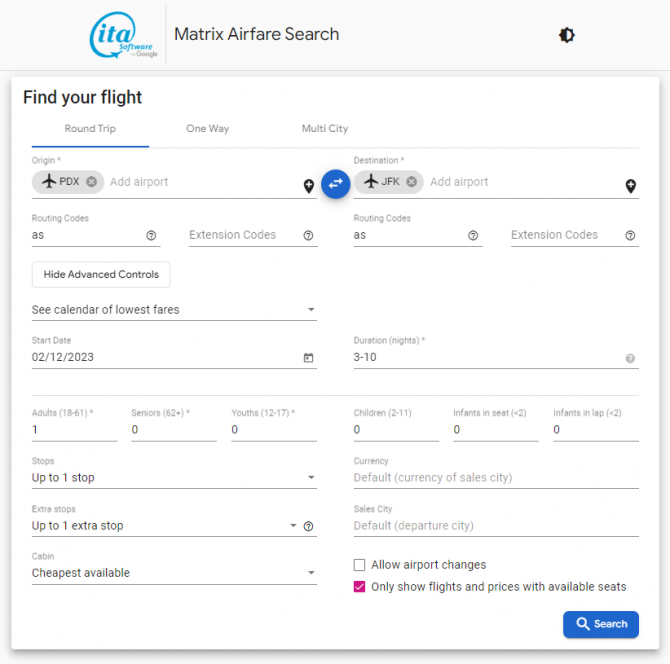Screen dimensions: 670x664
Task: Show help for Duration nights
Action: point(630,358)
